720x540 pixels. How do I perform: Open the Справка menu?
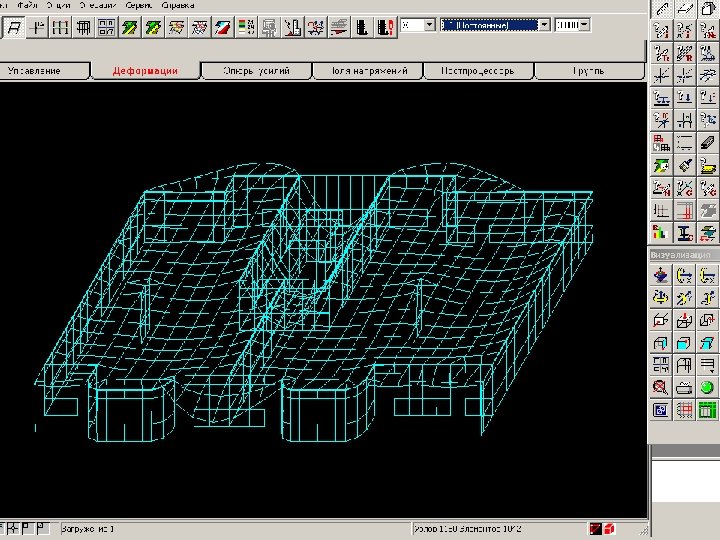[x=177, y=5]
